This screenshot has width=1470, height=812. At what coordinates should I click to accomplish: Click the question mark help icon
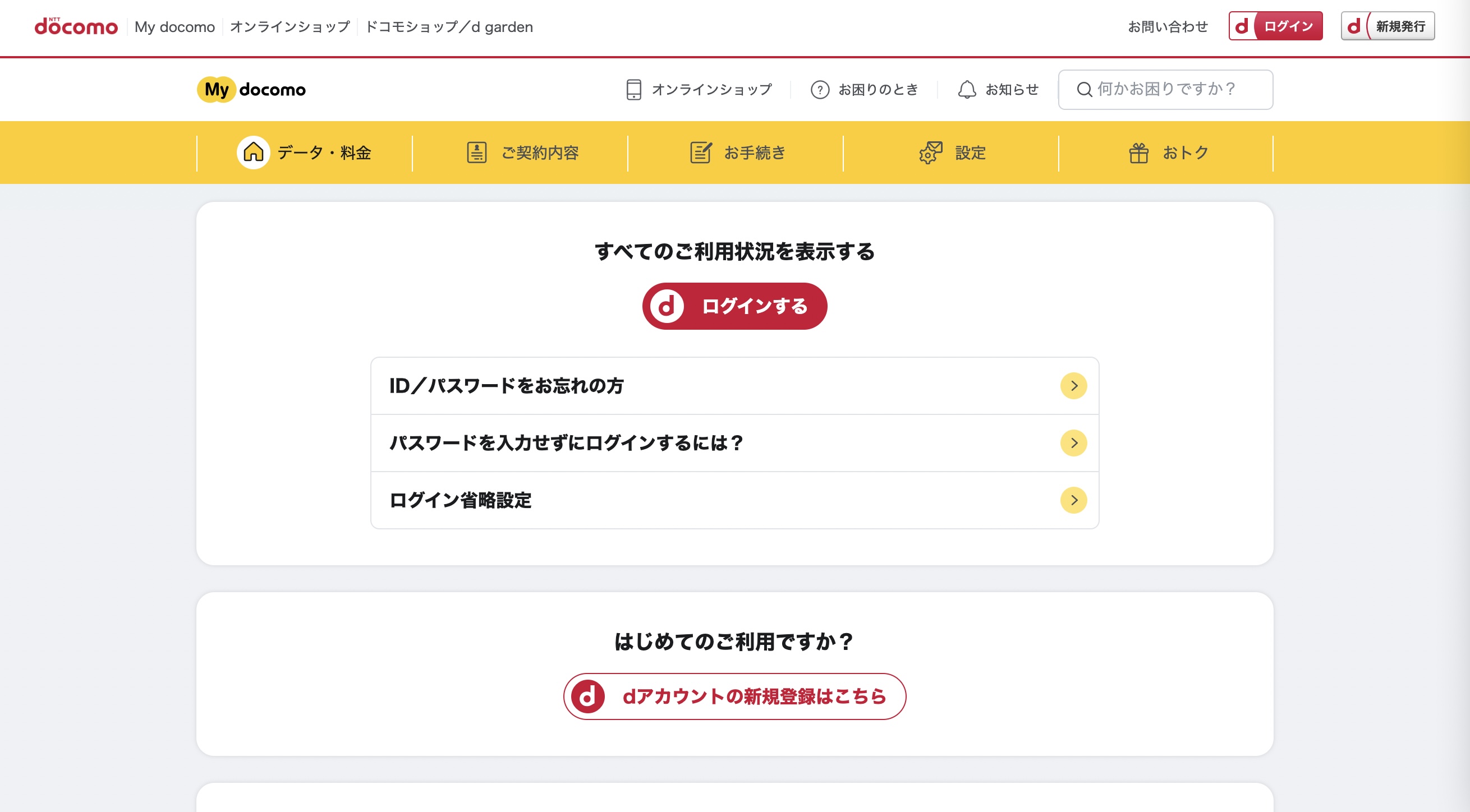point(820,90)
